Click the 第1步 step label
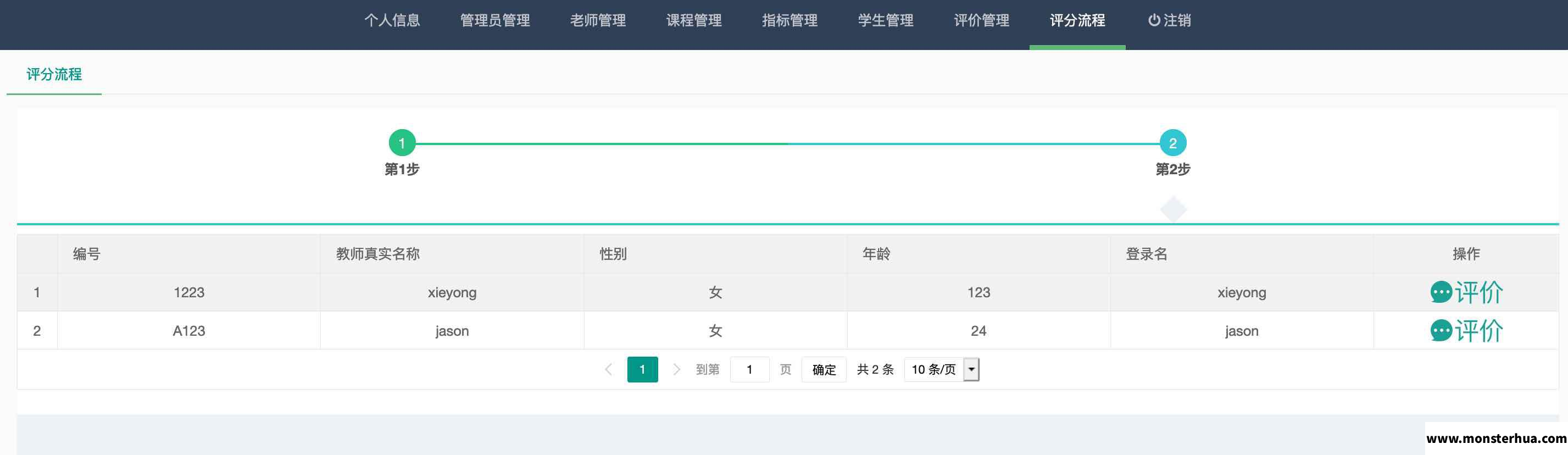The image size is (1568, 455). click(402, 169)
